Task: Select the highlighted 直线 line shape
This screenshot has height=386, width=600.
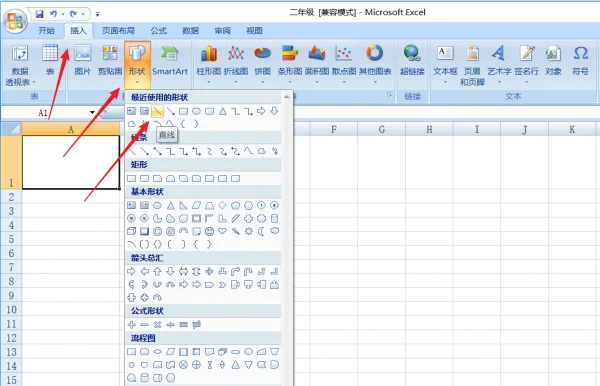Action: [x=157, y=111]
